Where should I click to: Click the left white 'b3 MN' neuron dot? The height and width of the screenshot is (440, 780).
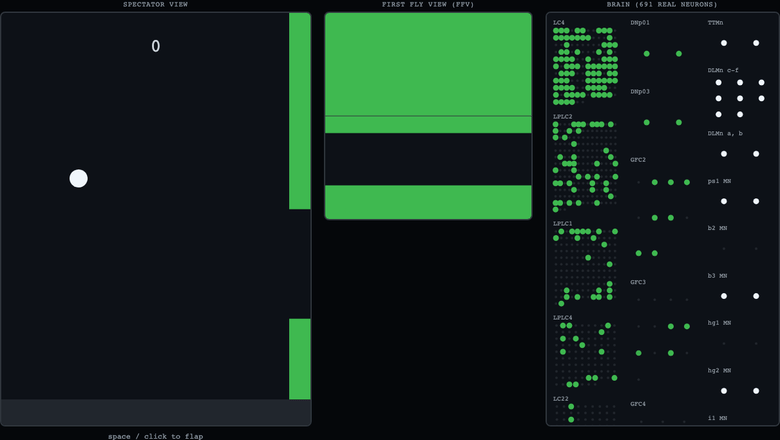724,296
